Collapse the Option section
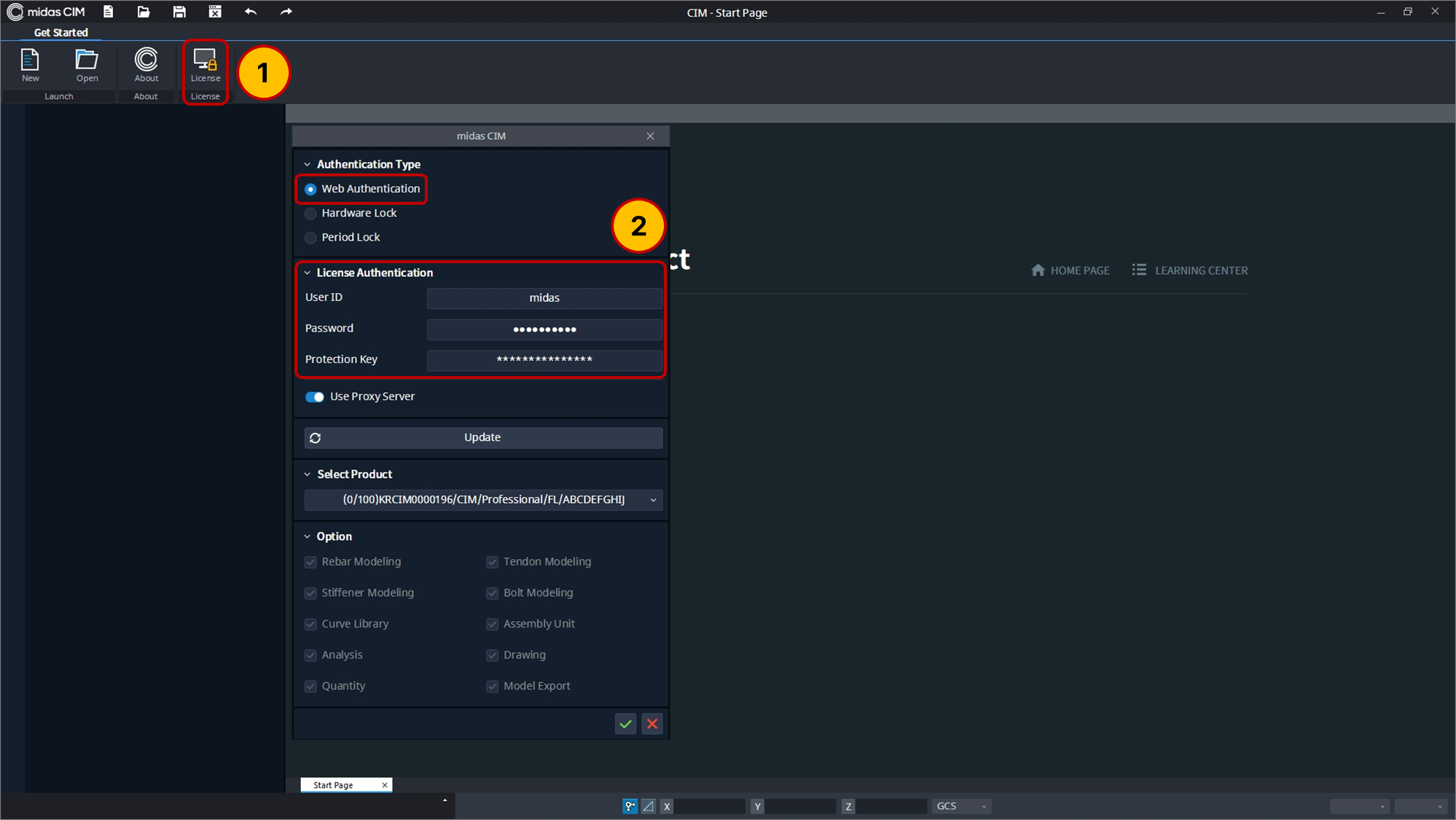The image size is (1456, 820). tap(307, 536)
